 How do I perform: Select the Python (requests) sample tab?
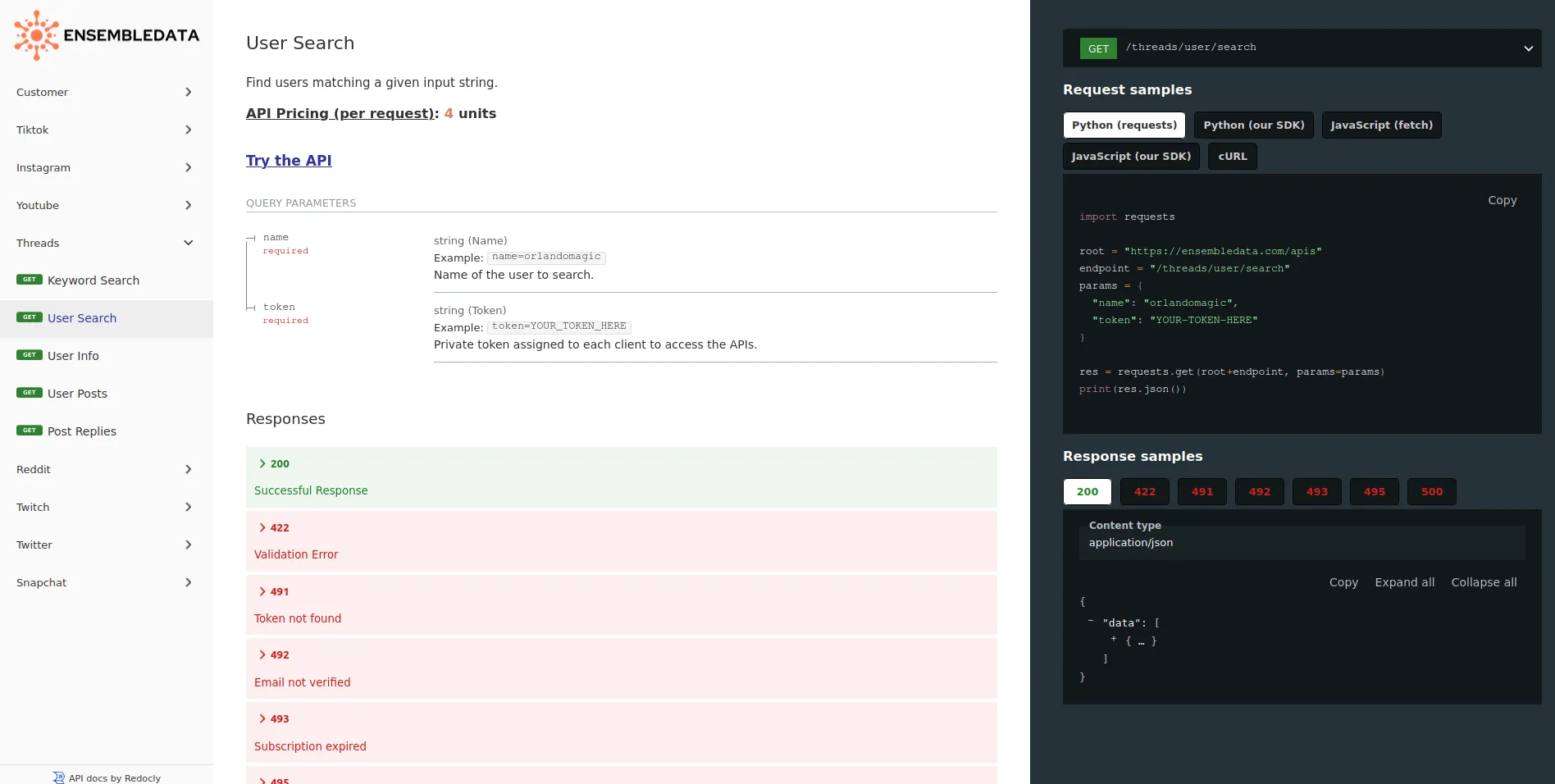(x=1124, y=125)
